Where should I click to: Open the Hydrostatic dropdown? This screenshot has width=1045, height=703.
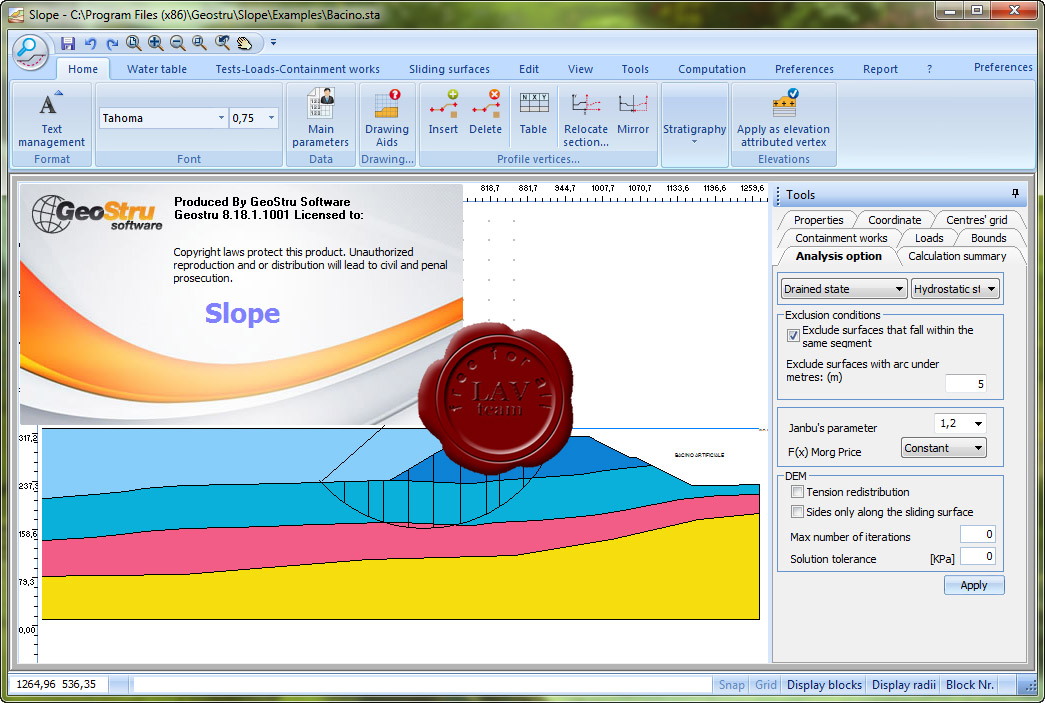(955, 289)
